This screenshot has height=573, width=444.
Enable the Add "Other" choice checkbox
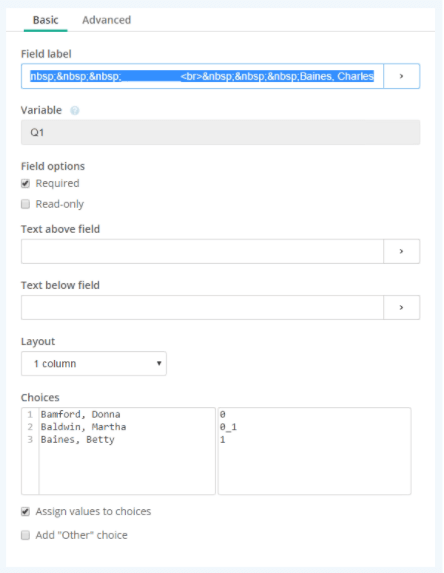click(x=25, y=535)
